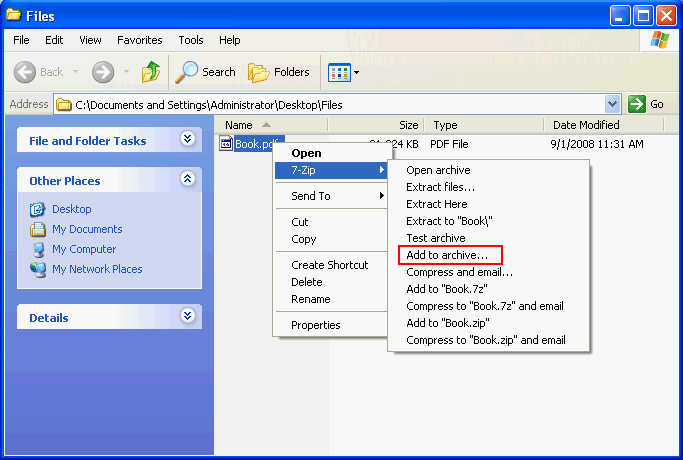Click the folder icon in address bar
This screenshot has width=683, height=460.
click(64, 105)
